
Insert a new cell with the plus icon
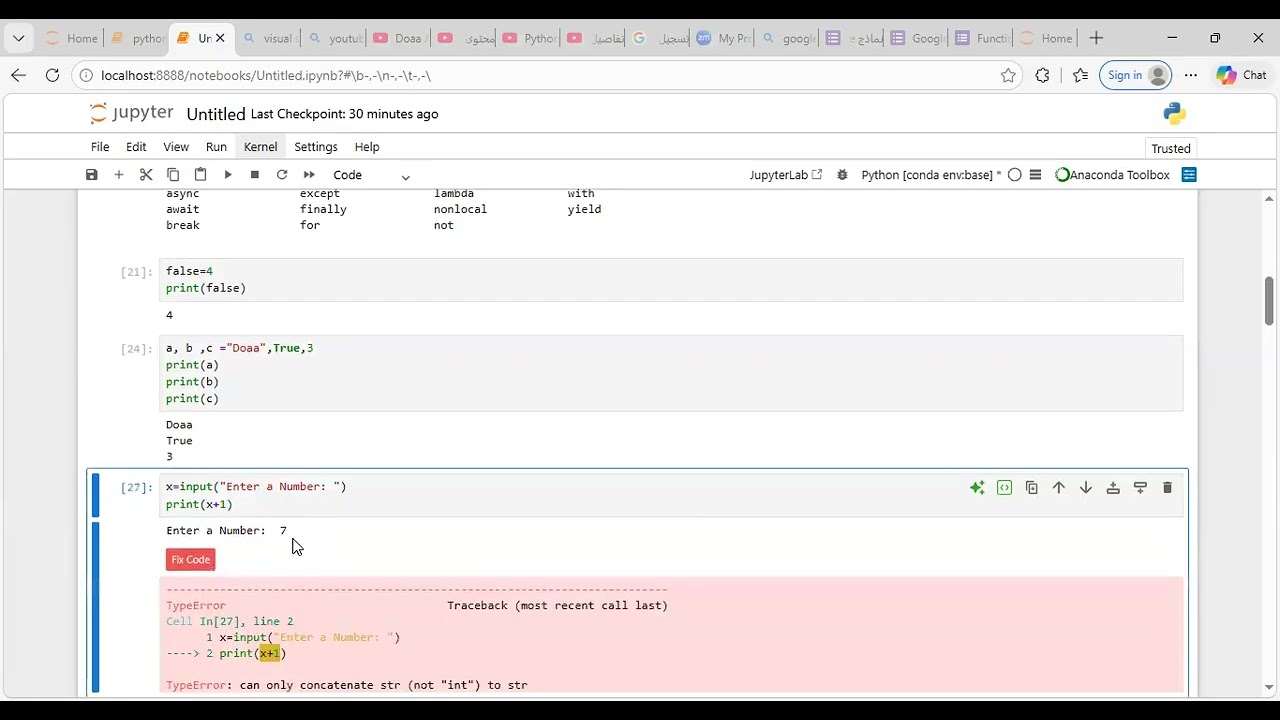119,175
